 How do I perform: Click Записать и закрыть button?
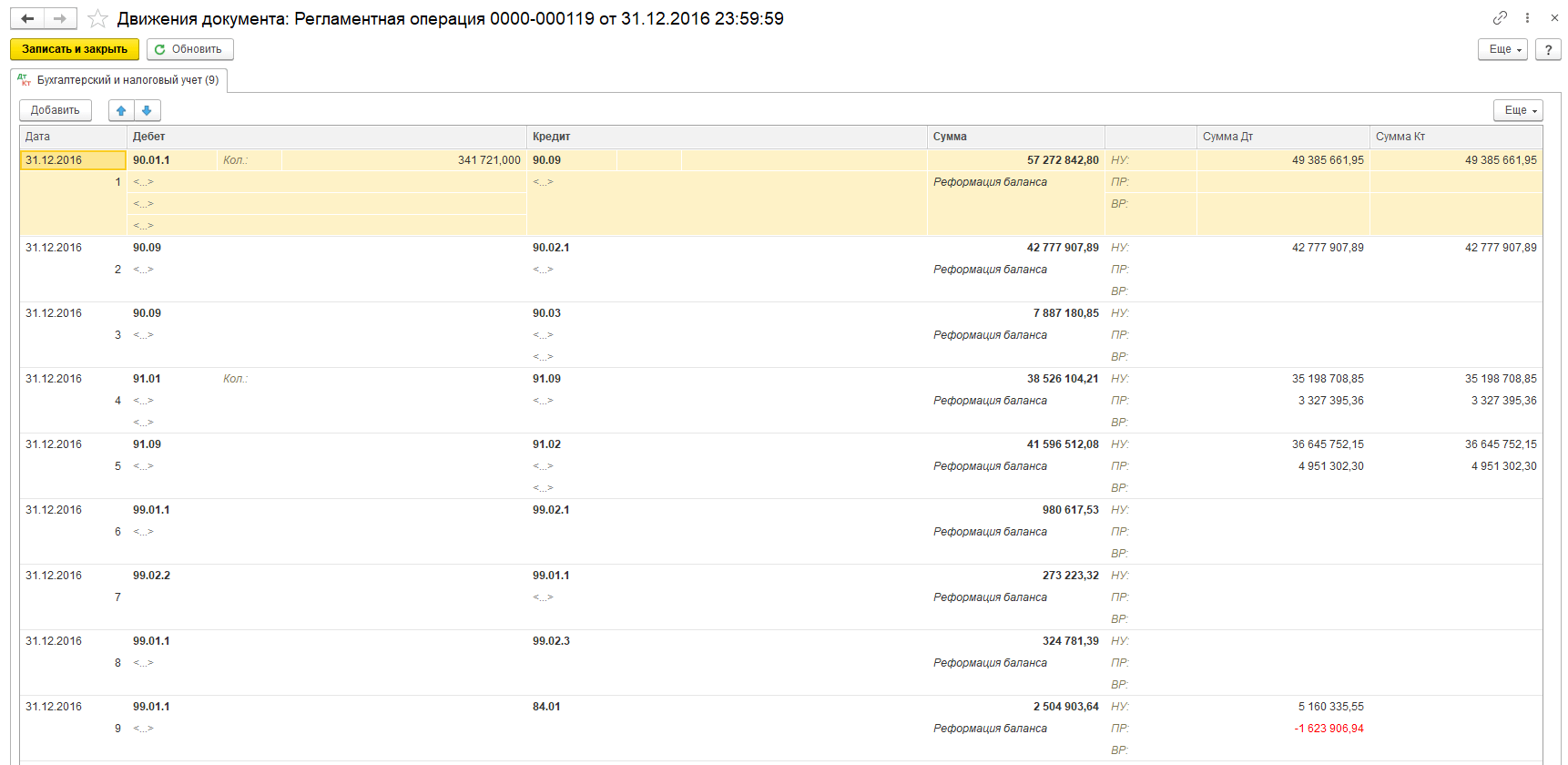click(75, 49)
